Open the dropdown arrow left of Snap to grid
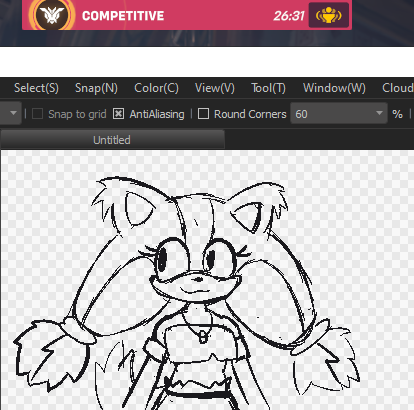The width and height of the screenshot is (414, 410). [x=13, y=113]
